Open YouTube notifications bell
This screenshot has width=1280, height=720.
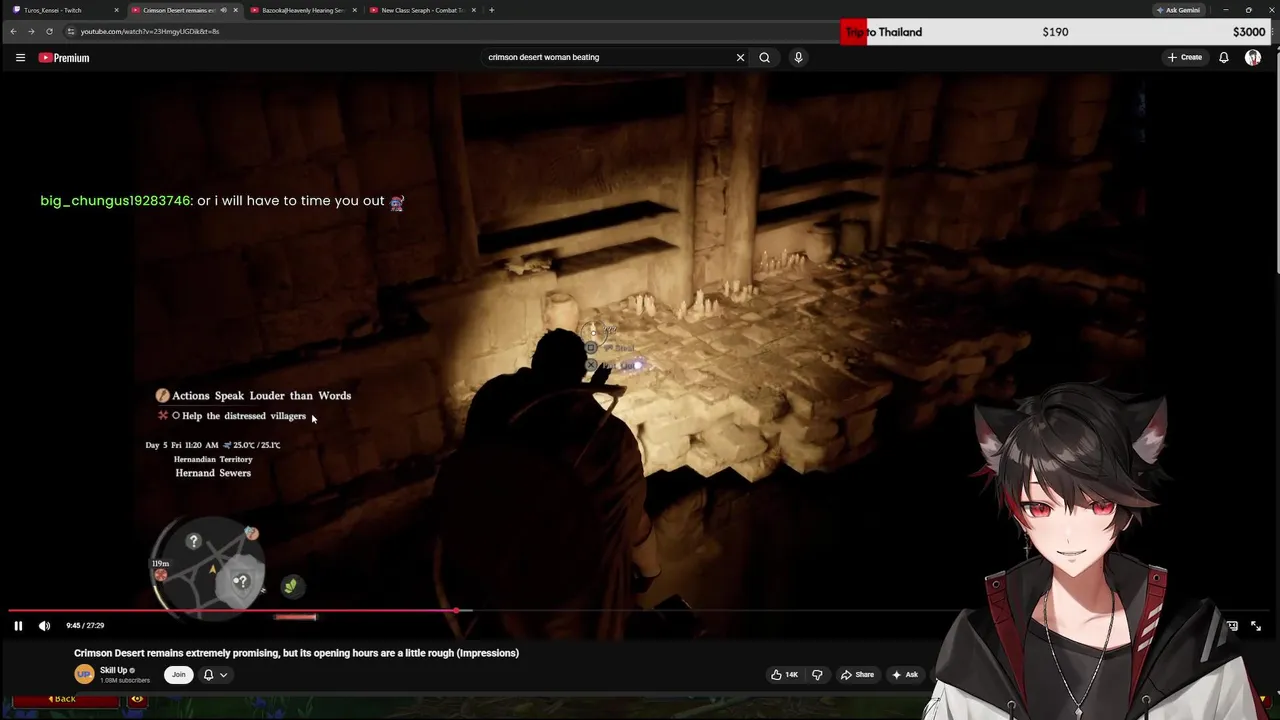pyautogui.click(x=1223, y=58)
